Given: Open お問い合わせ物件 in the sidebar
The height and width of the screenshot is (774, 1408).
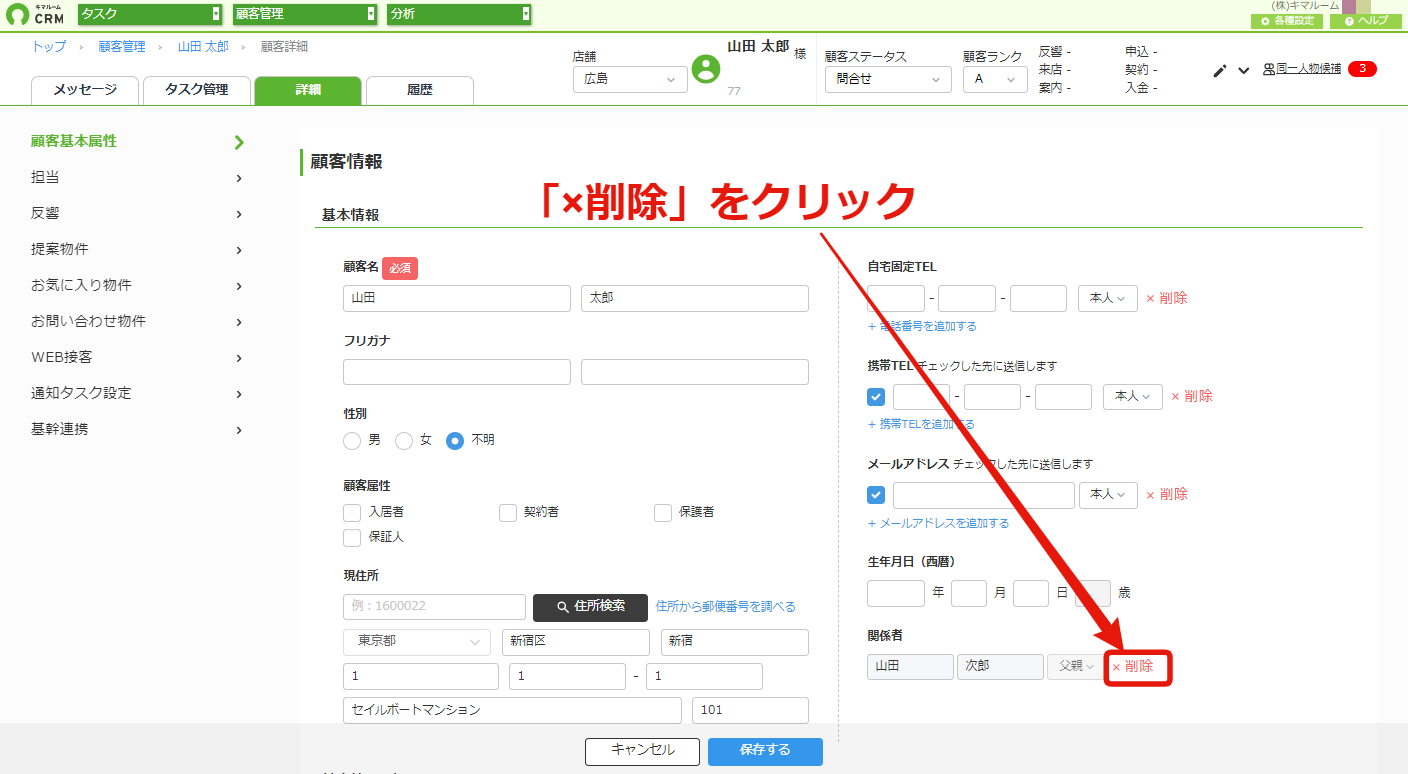Looking at the screenshot, I should 138,322.
